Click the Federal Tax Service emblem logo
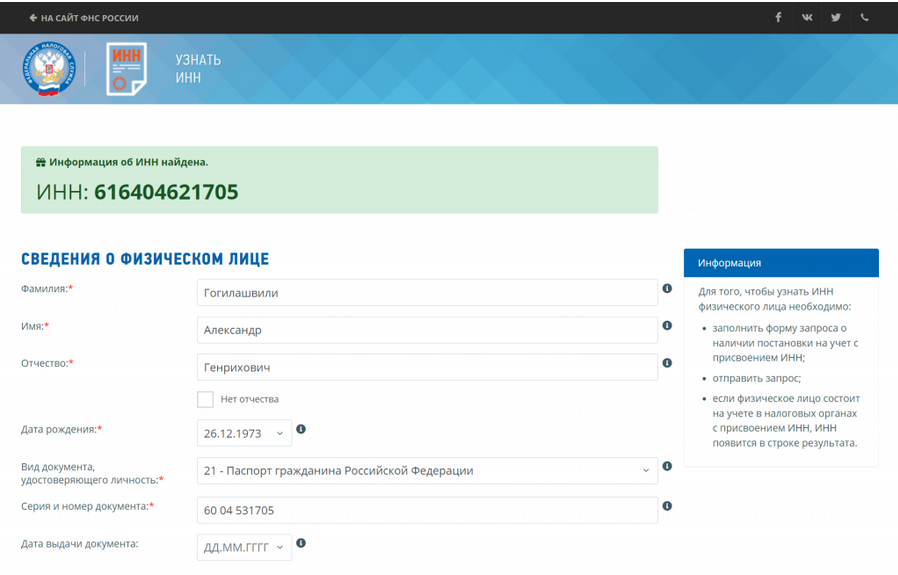 [46, 69]
